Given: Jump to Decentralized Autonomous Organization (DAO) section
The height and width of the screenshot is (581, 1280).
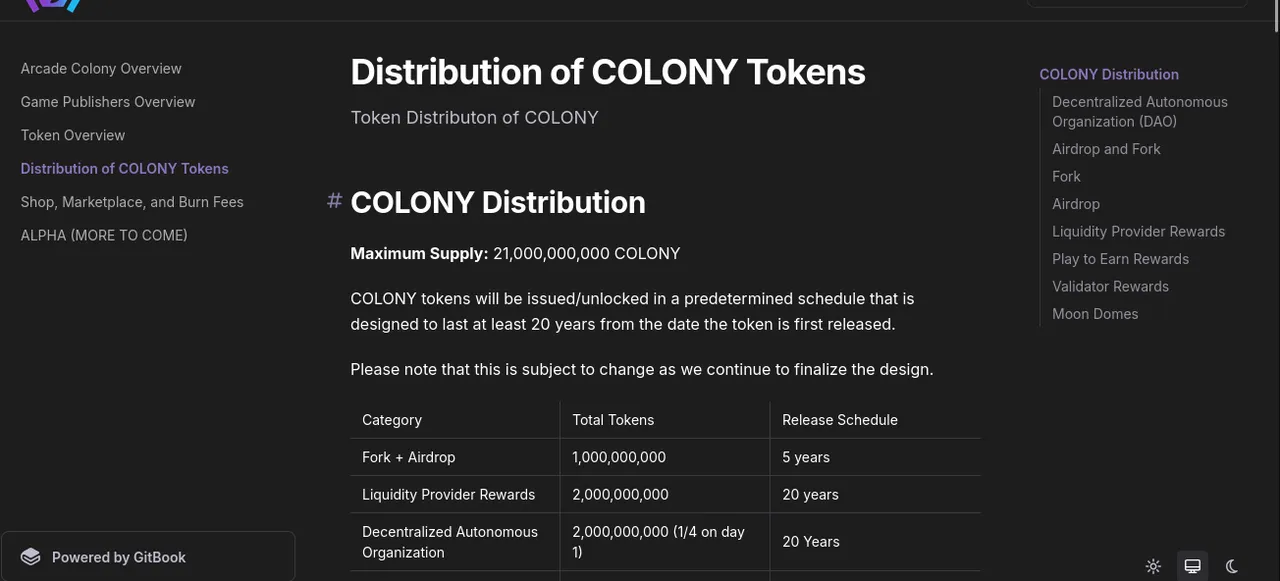Looking at the screenshot, I should [1140, 111].
